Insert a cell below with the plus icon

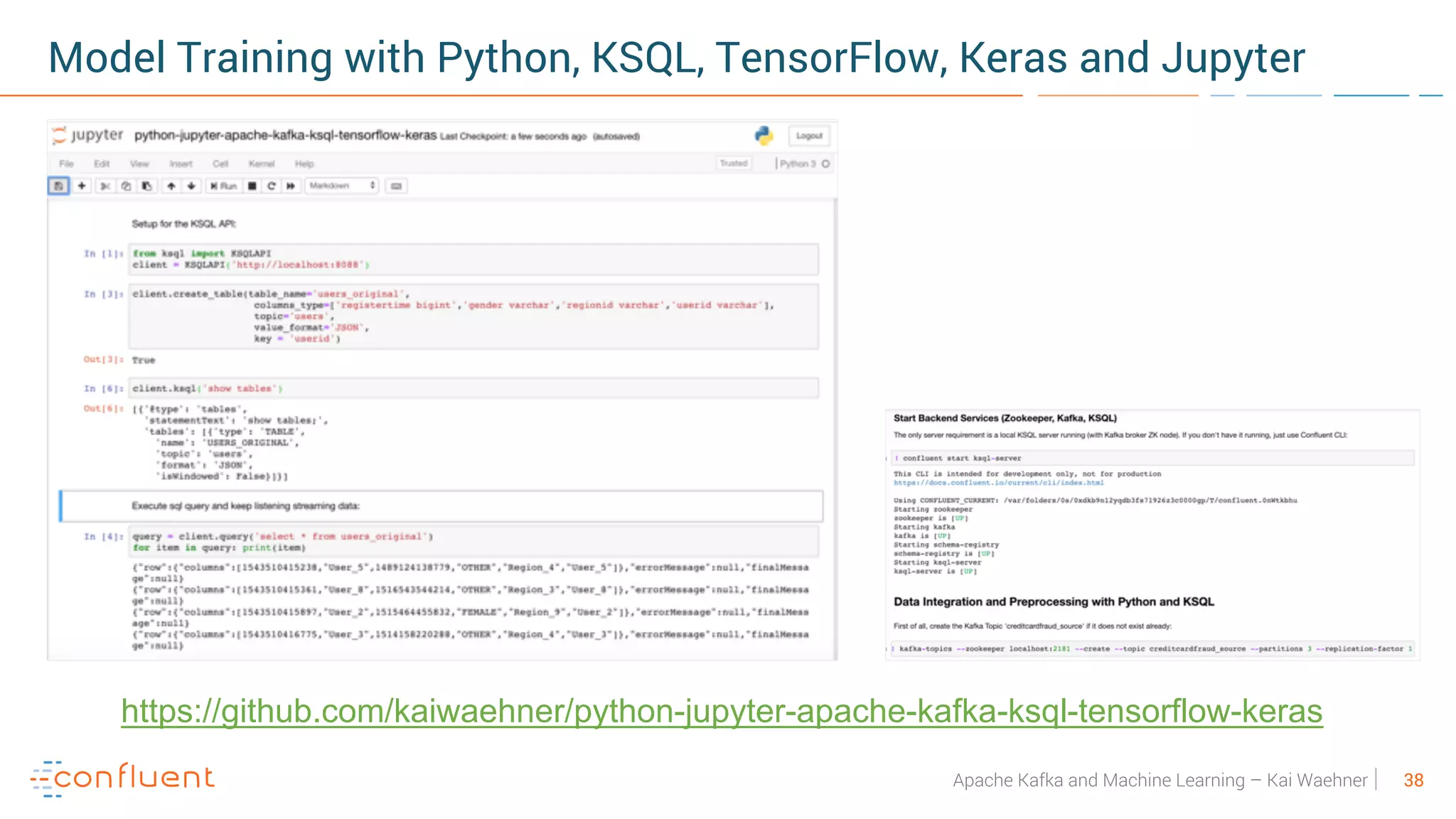point(82,186)
